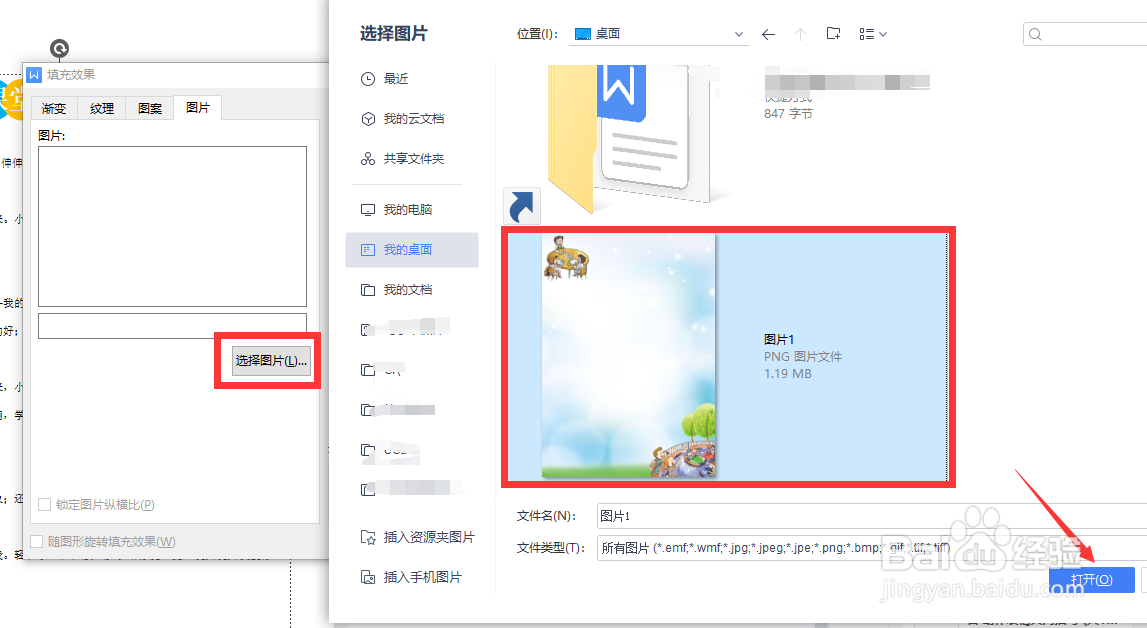The height and width of the screenshot is (628, 1147).
Task: Toggle 锁定图片纵横比 checkbox
Action: pos(45,504)
